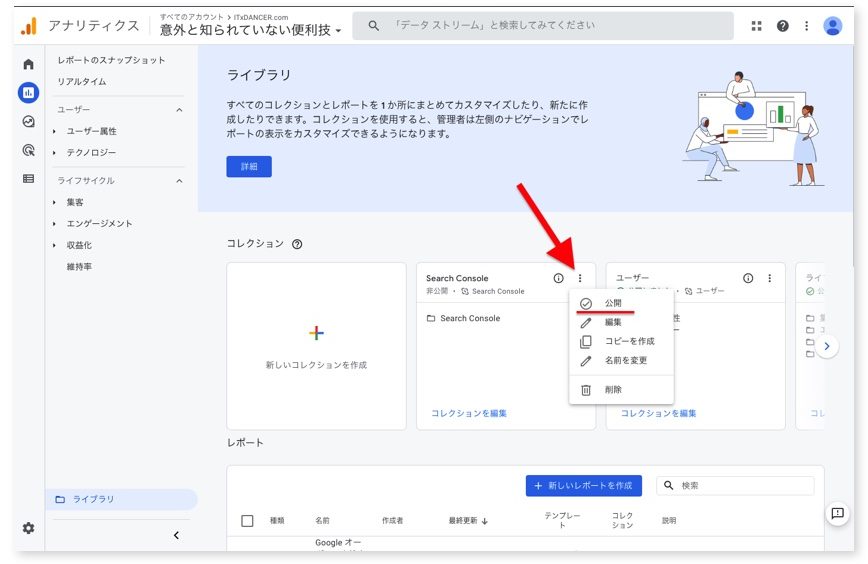The width and height of the screenshot is (868, 564).
Task: Toggle the select-all checkbox in reports table
Action: (x=247, y=520)
